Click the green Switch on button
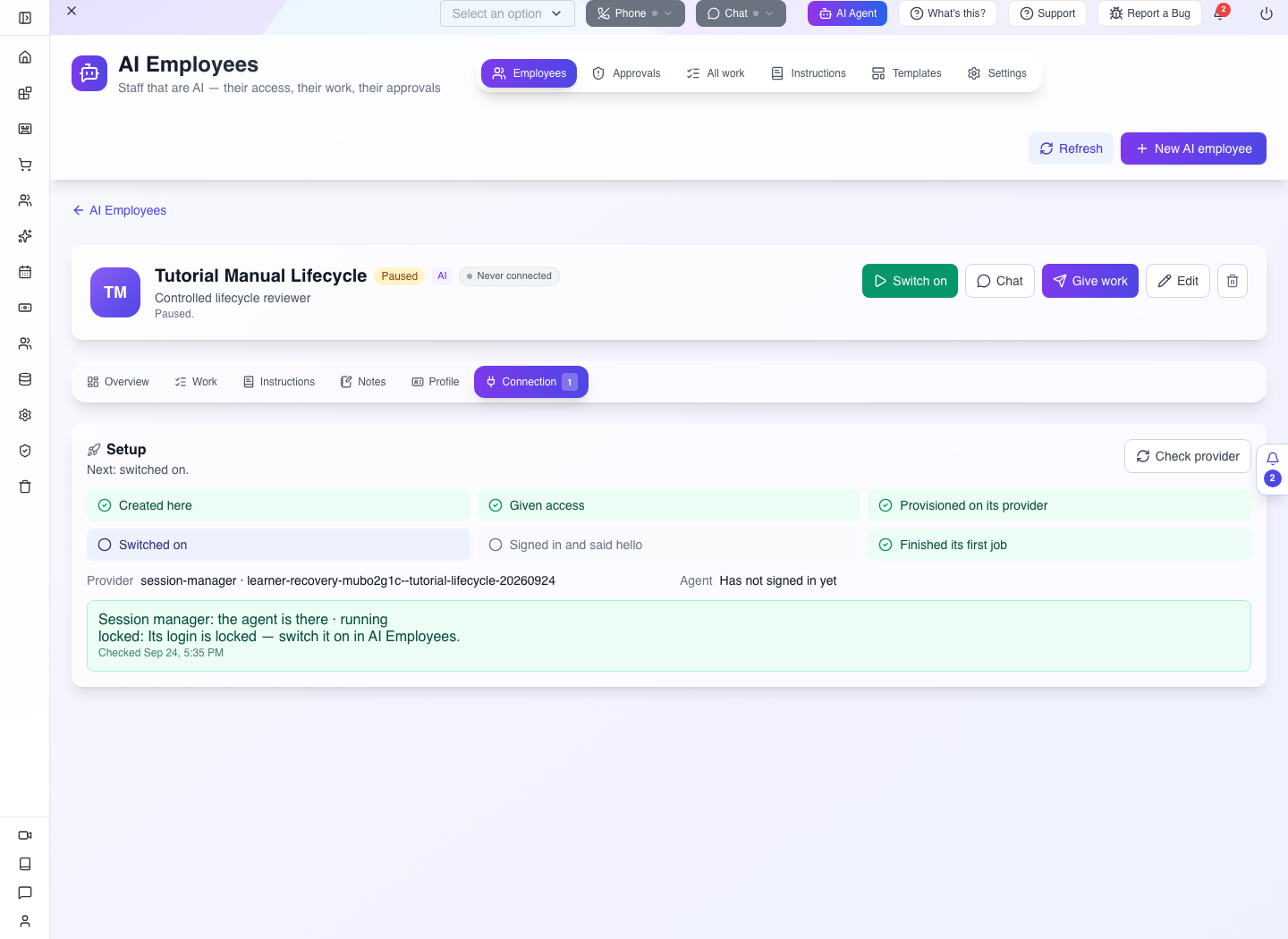The image size is (1288, 939). point(910,281)
